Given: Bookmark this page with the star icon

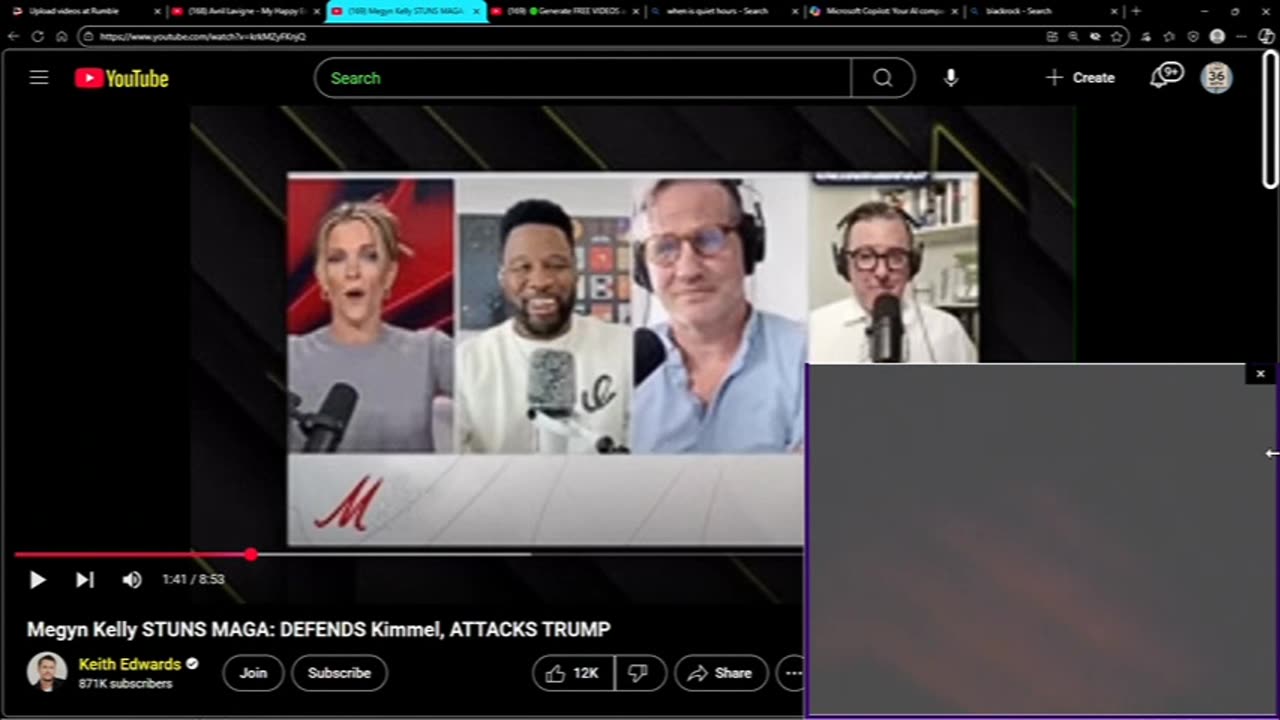Looking at the screenshot, I should click(x=1116, y=36).
